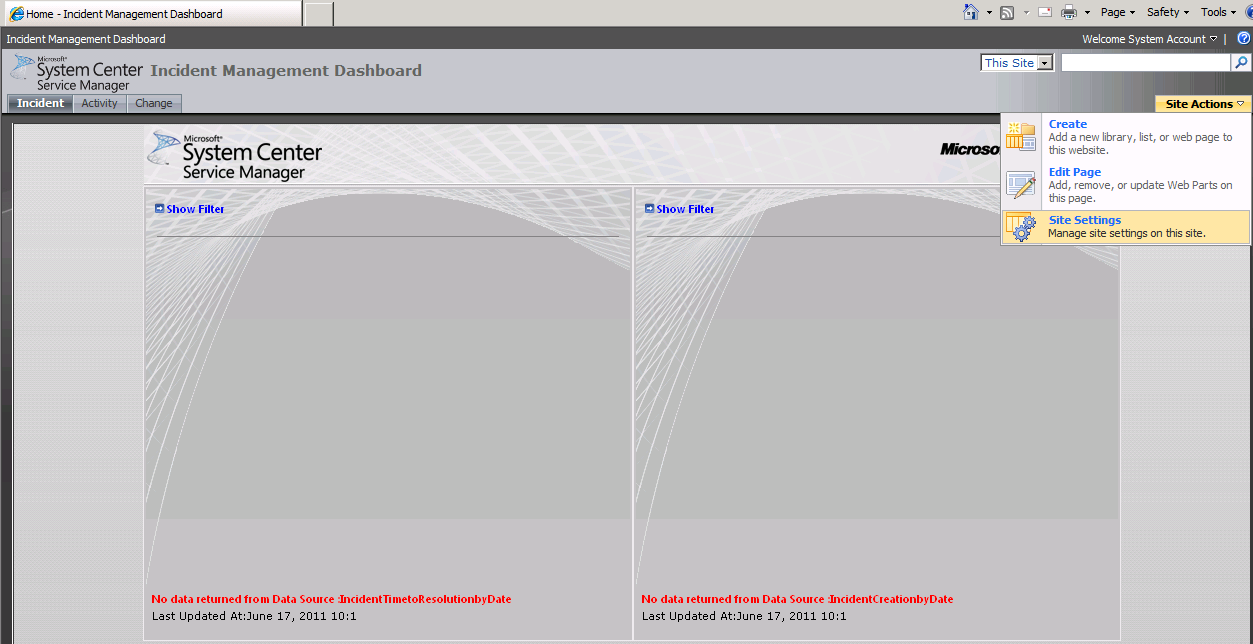This screenshot has height=644, width=1253.
Task: Open the Create library icon in Site Actions
Action: (1021, 137)
